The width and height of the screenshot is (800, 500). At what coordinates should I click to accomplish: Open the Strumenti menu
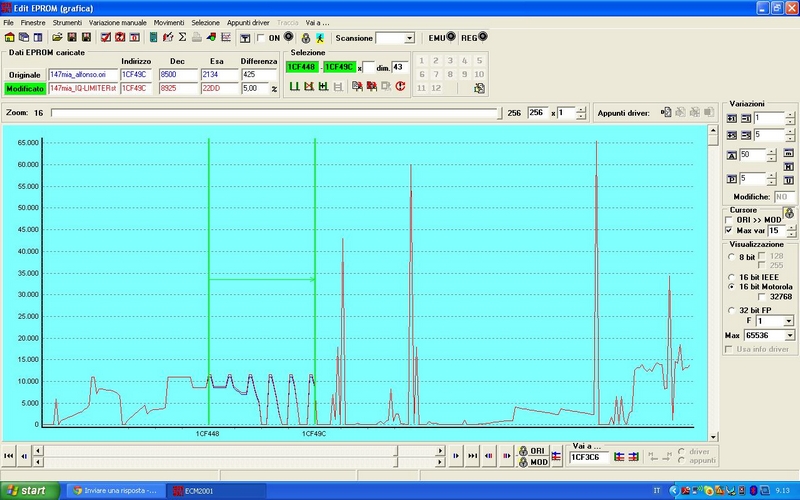tap(67, 21)
